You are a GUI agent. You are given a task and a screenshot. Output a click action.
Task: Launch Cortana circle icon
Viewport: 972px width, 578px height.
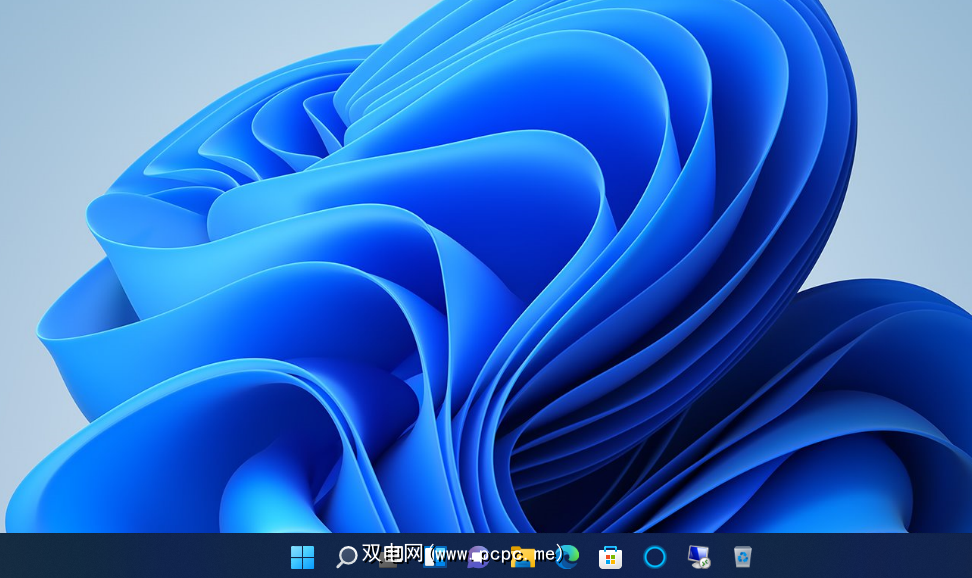[x=655, y=557]
